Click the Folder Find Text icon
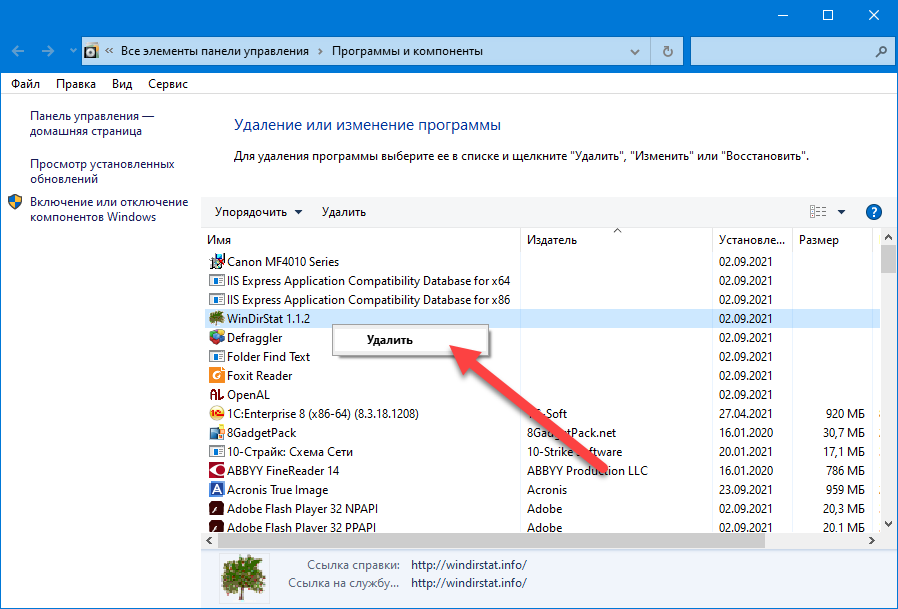898x609 pixels. (216, 356)
